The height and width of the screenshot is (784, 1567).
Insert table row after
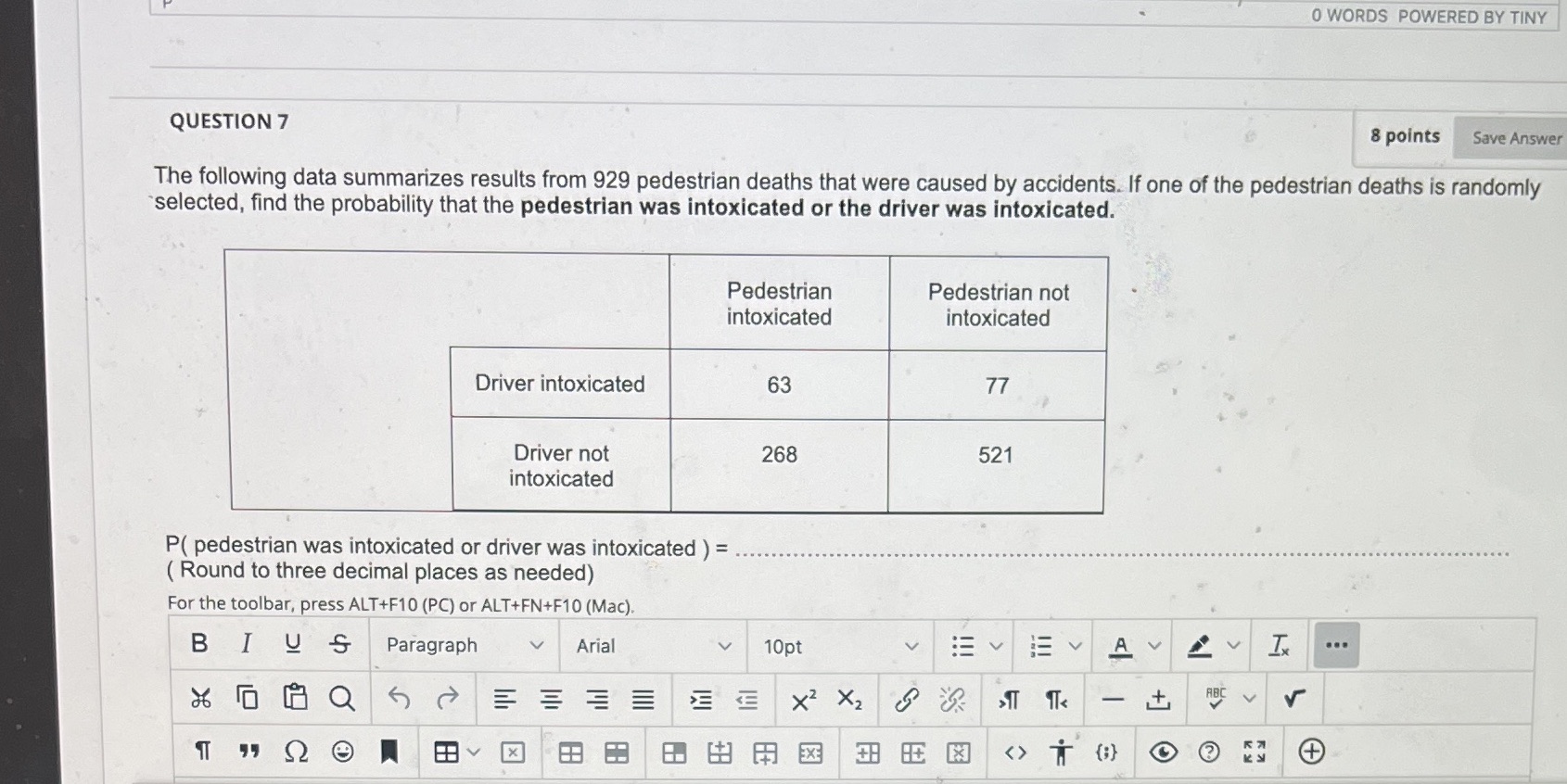point(765,753)
